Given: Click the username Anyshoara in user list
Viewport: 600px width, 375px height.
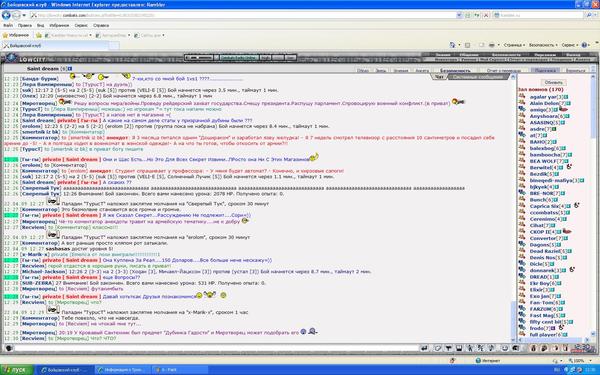Looking at the screenshot, I should [543, 116].
